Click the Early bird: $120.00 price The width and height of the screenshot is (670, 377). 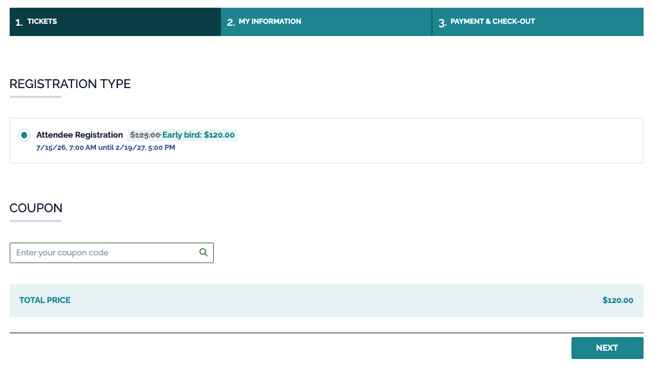click(199, 135)
